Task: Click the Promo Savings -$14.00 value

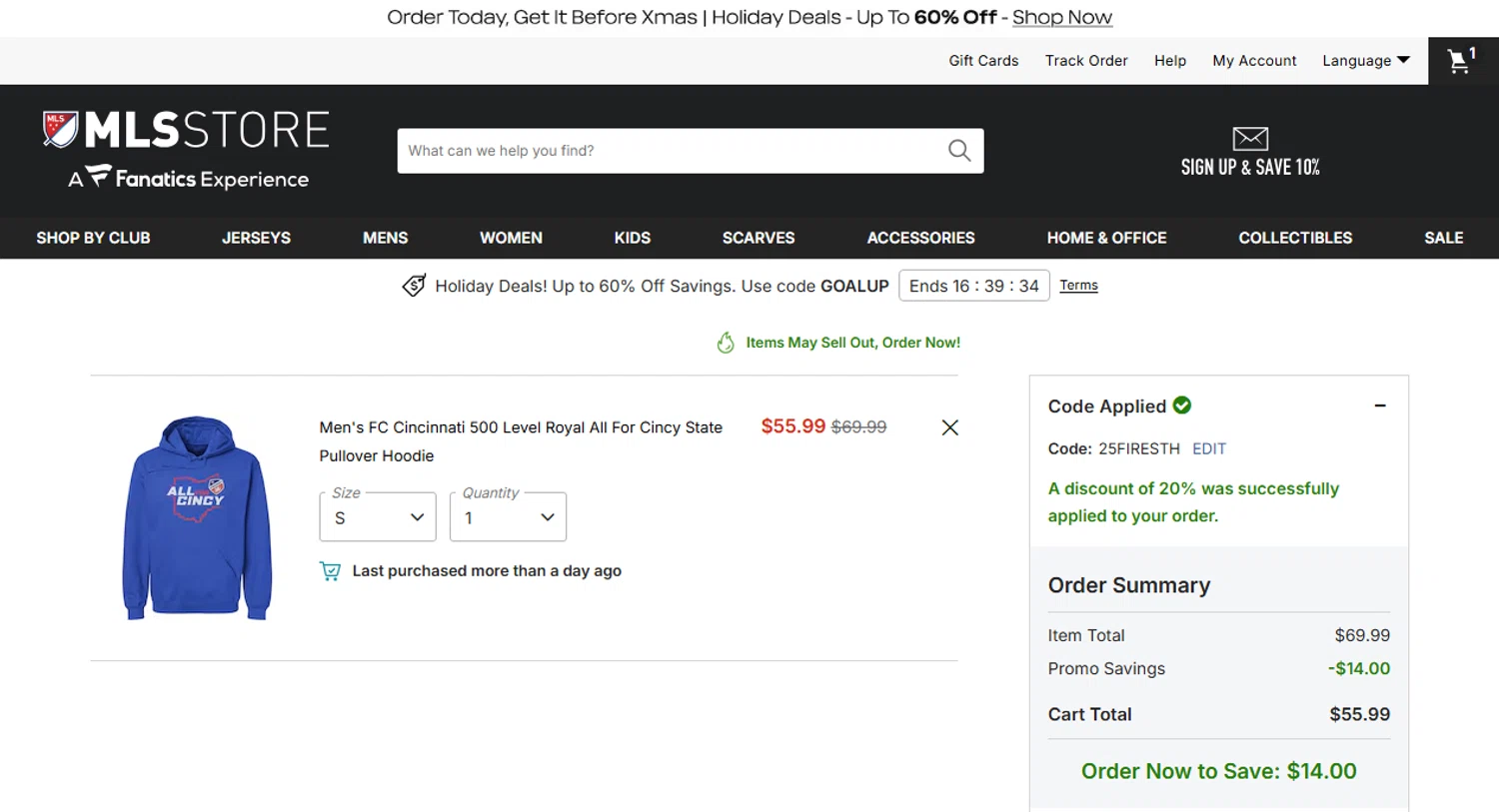Action: 1359,668
